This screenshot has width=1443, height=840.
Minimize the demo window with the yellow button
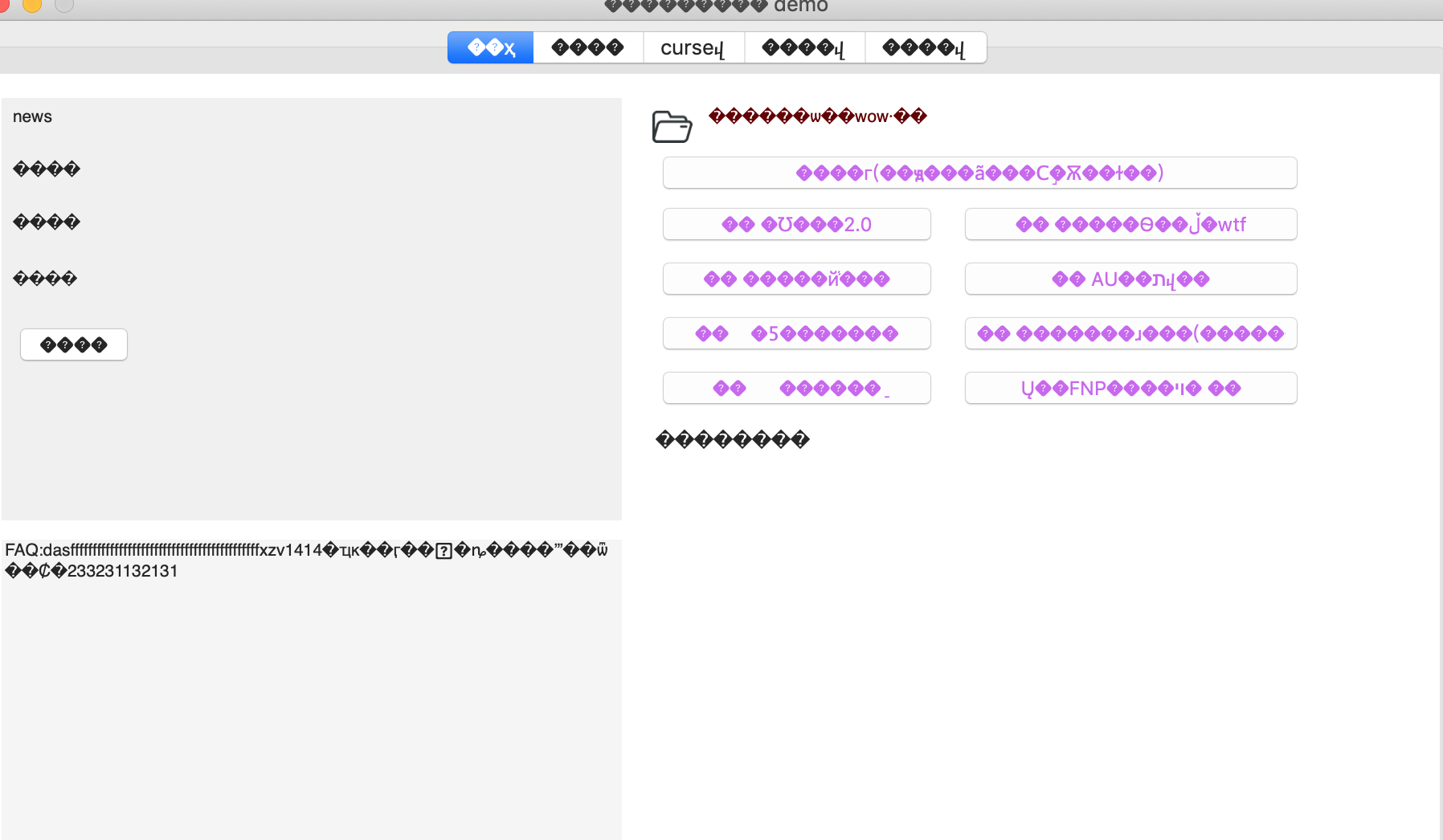[32, 6]
